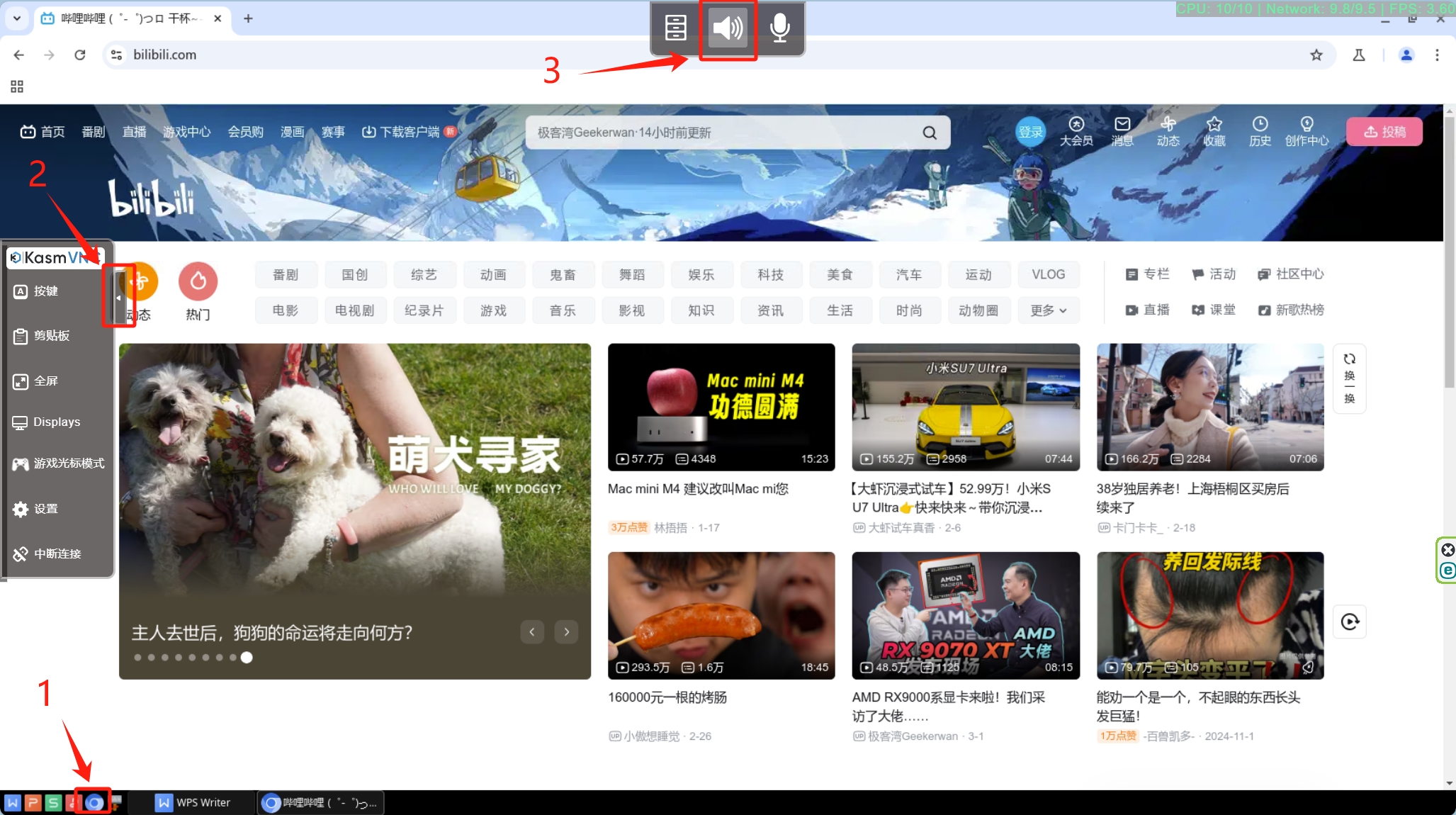Select the 番剧 header menu item
Screen dimensions: 1456x815
pos(93,132)
